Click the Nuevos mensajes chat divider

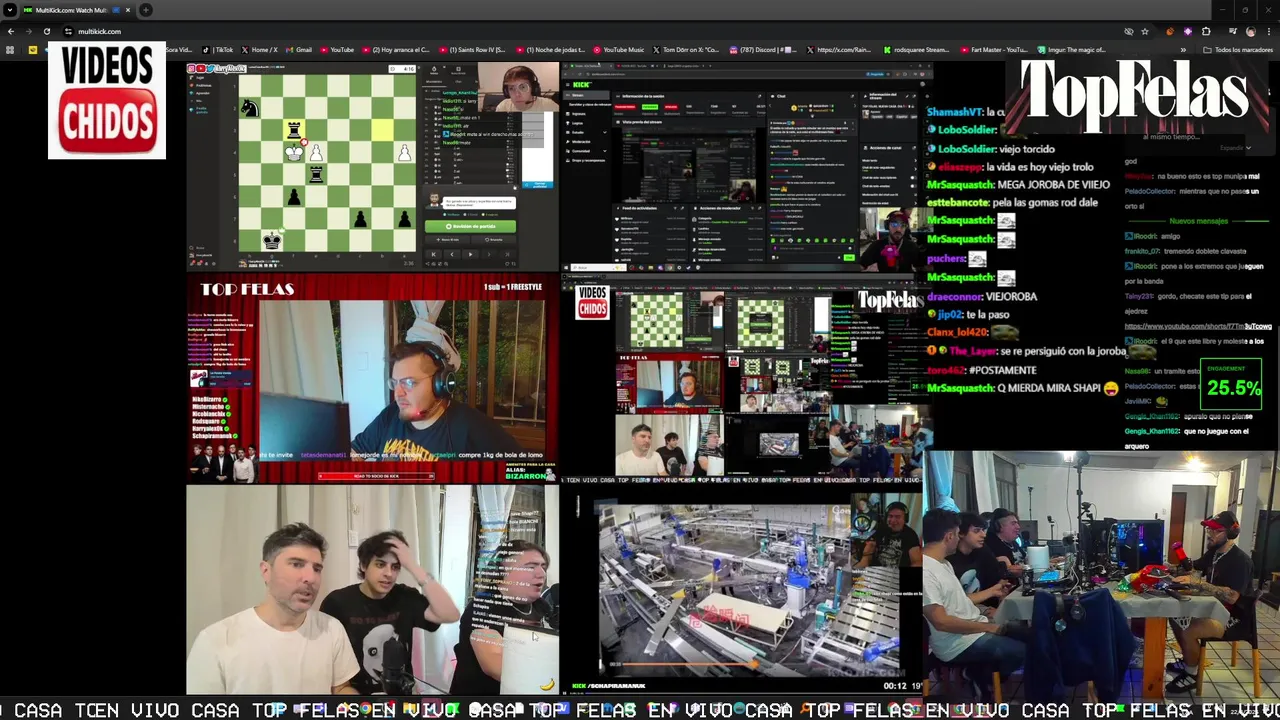point(1199,221)
